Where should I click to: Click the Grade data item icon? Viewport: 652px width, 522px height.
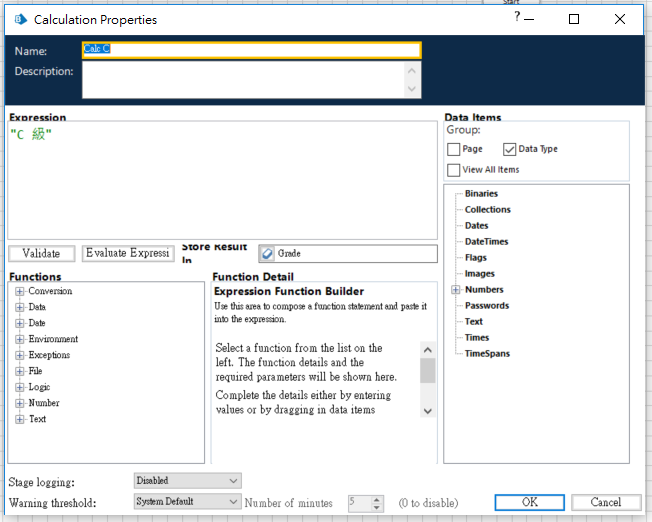click(267, 253)
